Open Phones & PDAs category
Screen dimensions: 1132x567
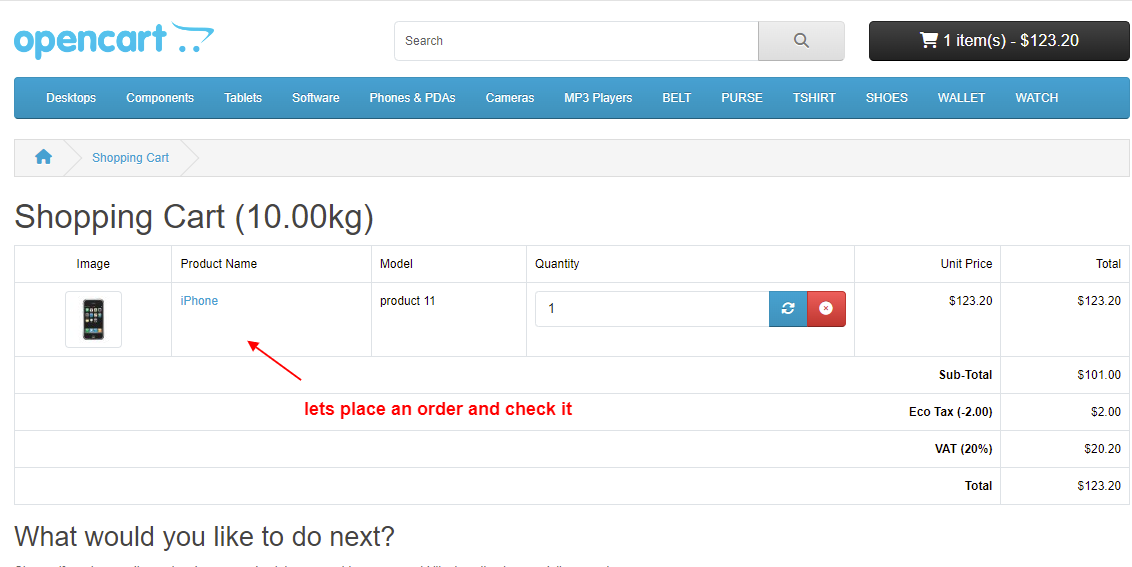412,98
